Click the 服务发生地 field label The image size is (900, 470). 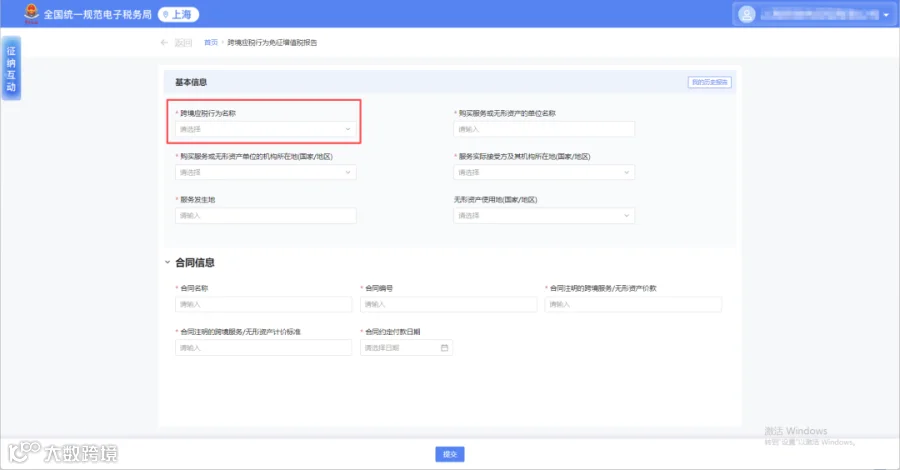click(x=197, y=200)
